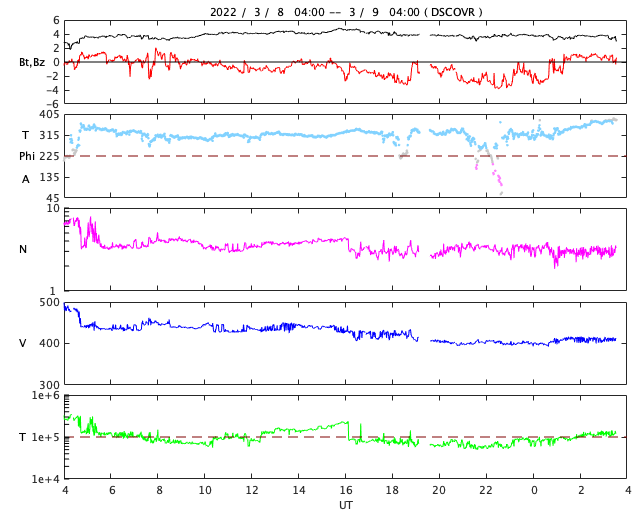This screenshot has height=512, width=640.
Task: Click the T label beside 315
Action: [26, 135]
